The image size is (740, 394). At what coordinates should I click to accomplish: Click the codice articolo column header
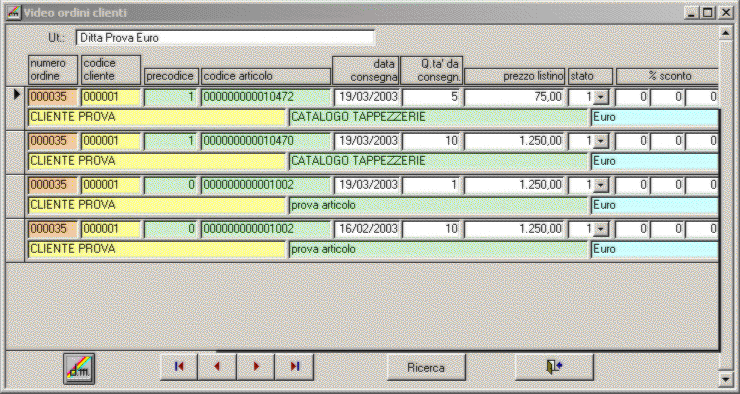266,76
